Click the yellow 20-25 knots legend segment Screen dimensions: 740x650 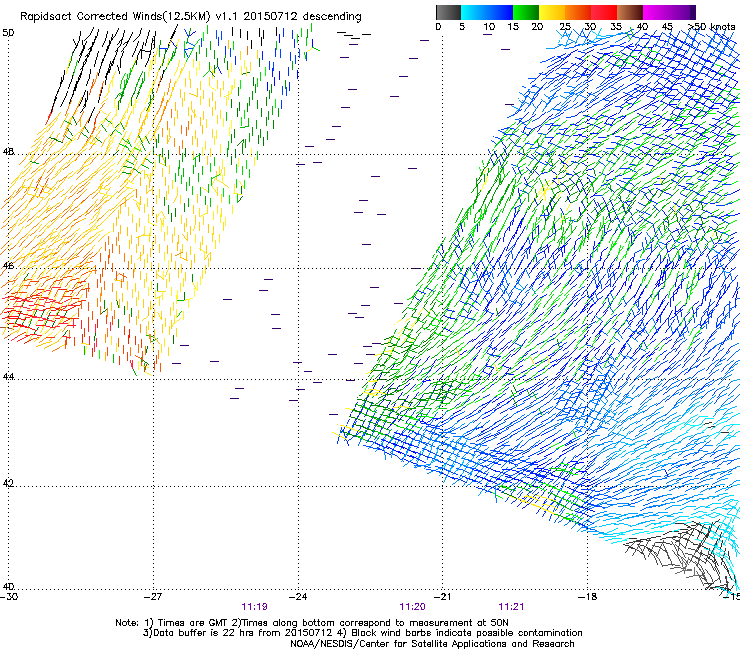tap(552, 12)
